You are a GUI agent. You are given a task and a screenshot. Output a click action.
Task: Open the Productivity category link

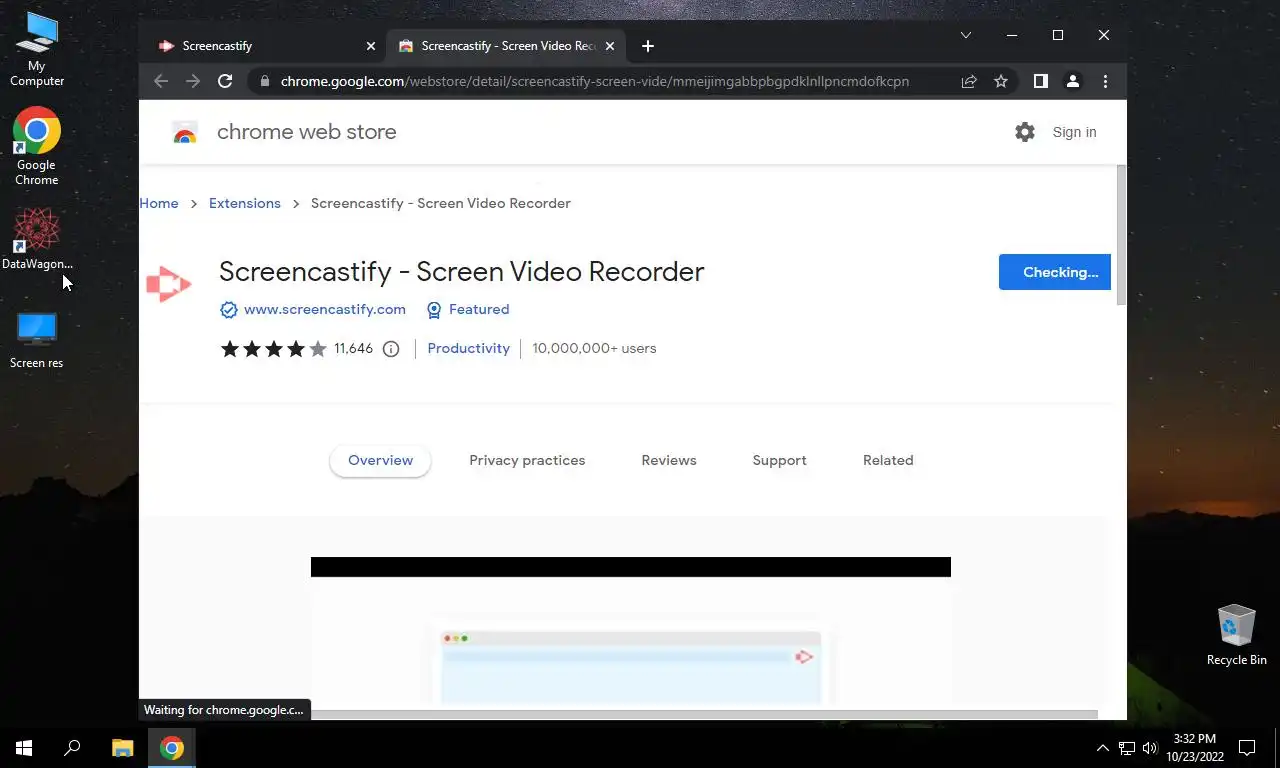point(468,349)
